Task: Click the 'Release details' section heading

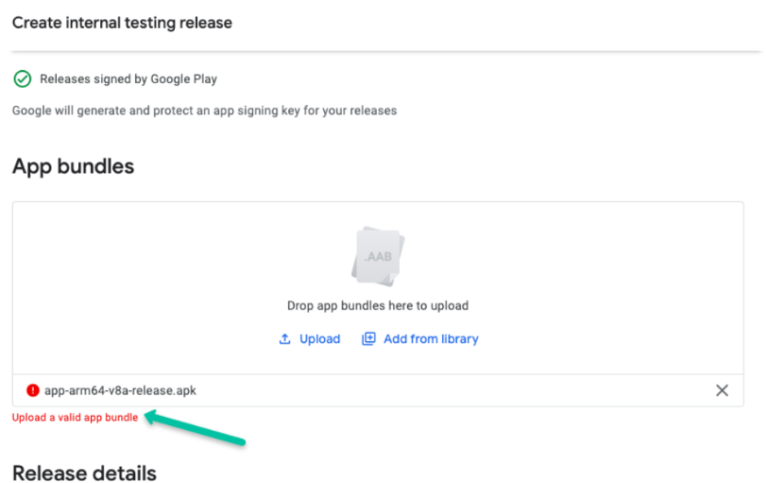Action: 84,473
